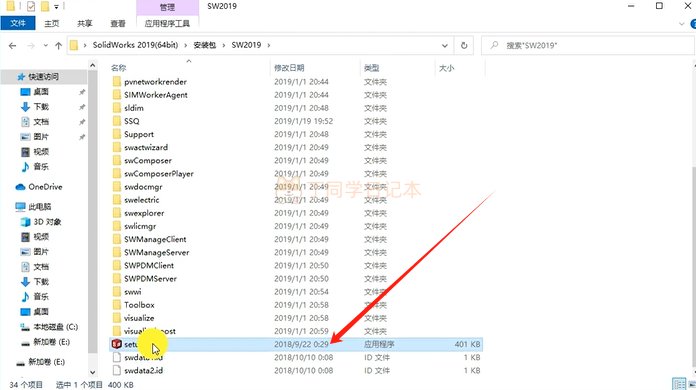
Task: Sort by the 大小 column header
Action: 447,68
